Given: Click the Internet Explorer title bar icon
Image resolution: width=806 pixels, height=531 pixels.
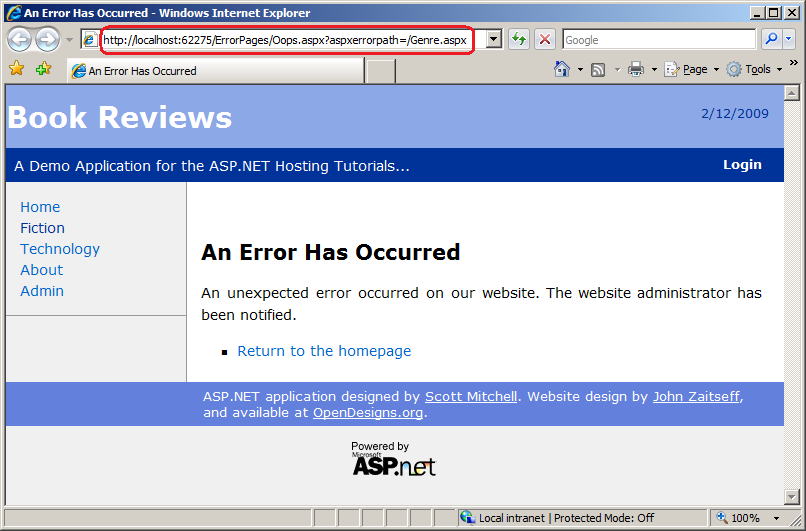Looking at the screenshot, I should (x=14, y=12).
